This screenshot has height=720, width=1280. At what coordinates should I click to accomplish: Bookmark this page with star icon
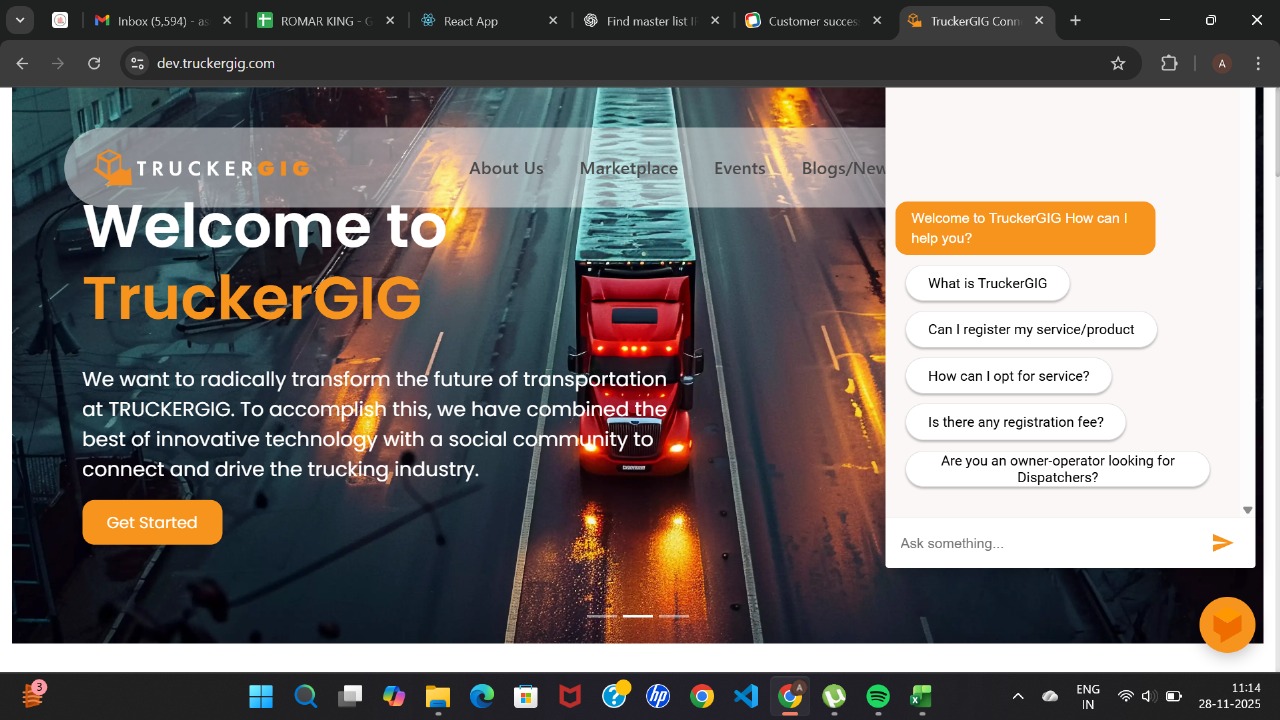1118,63
